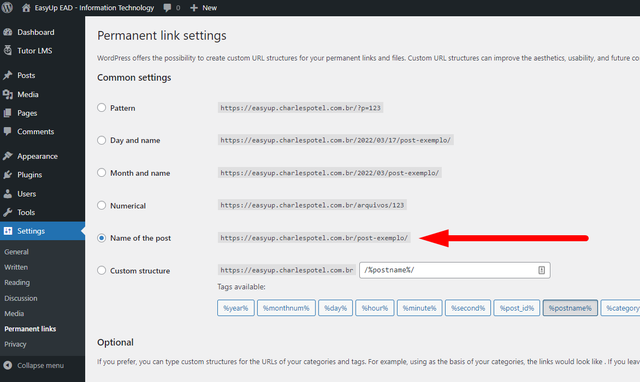
Task: Open the WordPress logo menu
Action: click(7, 7)
